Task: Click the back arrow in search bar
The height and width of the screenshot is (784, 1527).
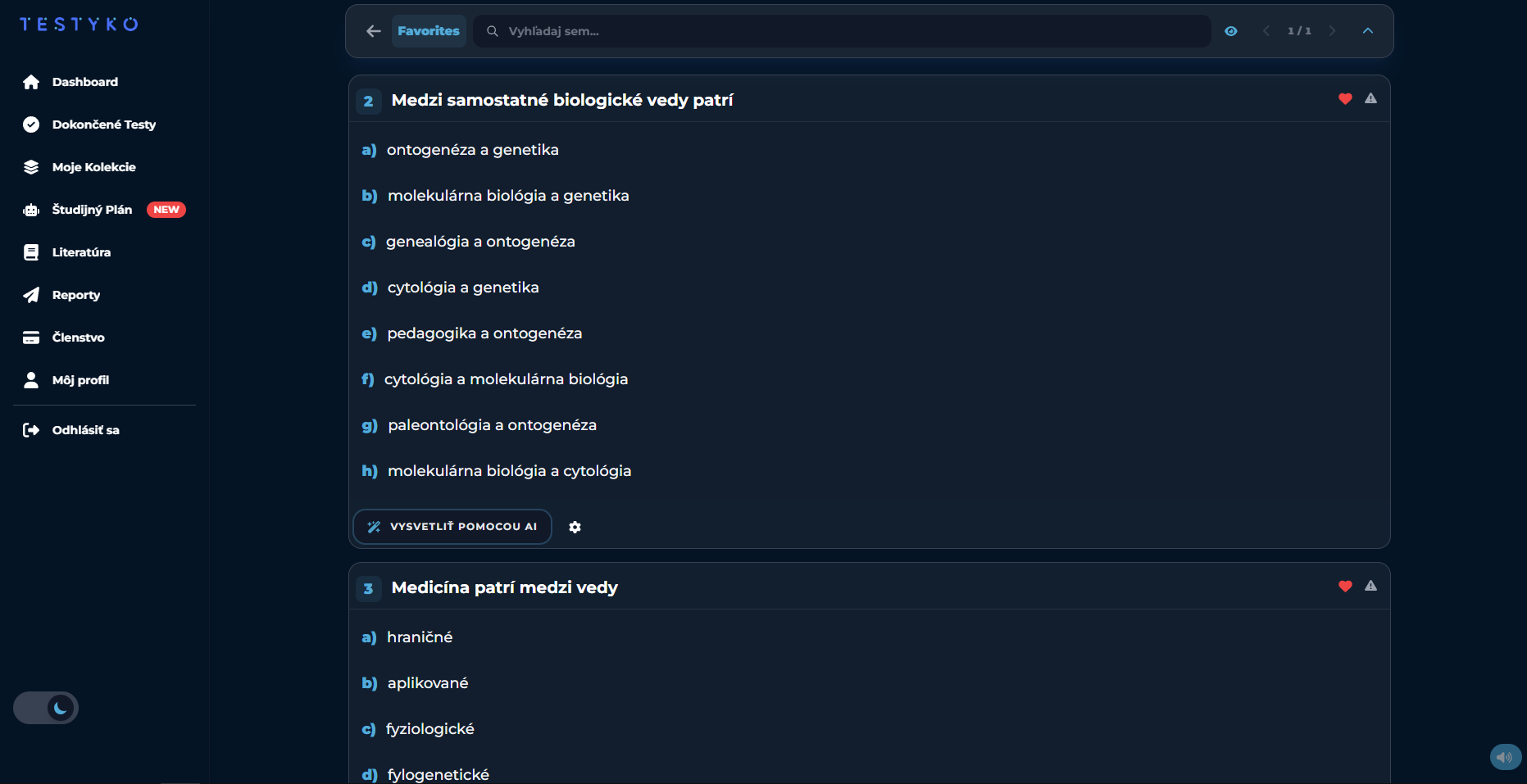Action: click(374, 31)
